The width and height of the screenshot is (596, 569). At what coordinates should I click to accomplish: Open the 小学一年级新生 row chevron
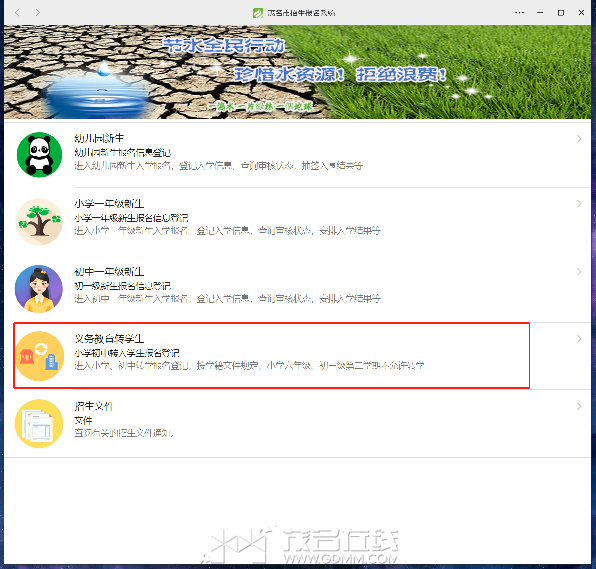579,204
